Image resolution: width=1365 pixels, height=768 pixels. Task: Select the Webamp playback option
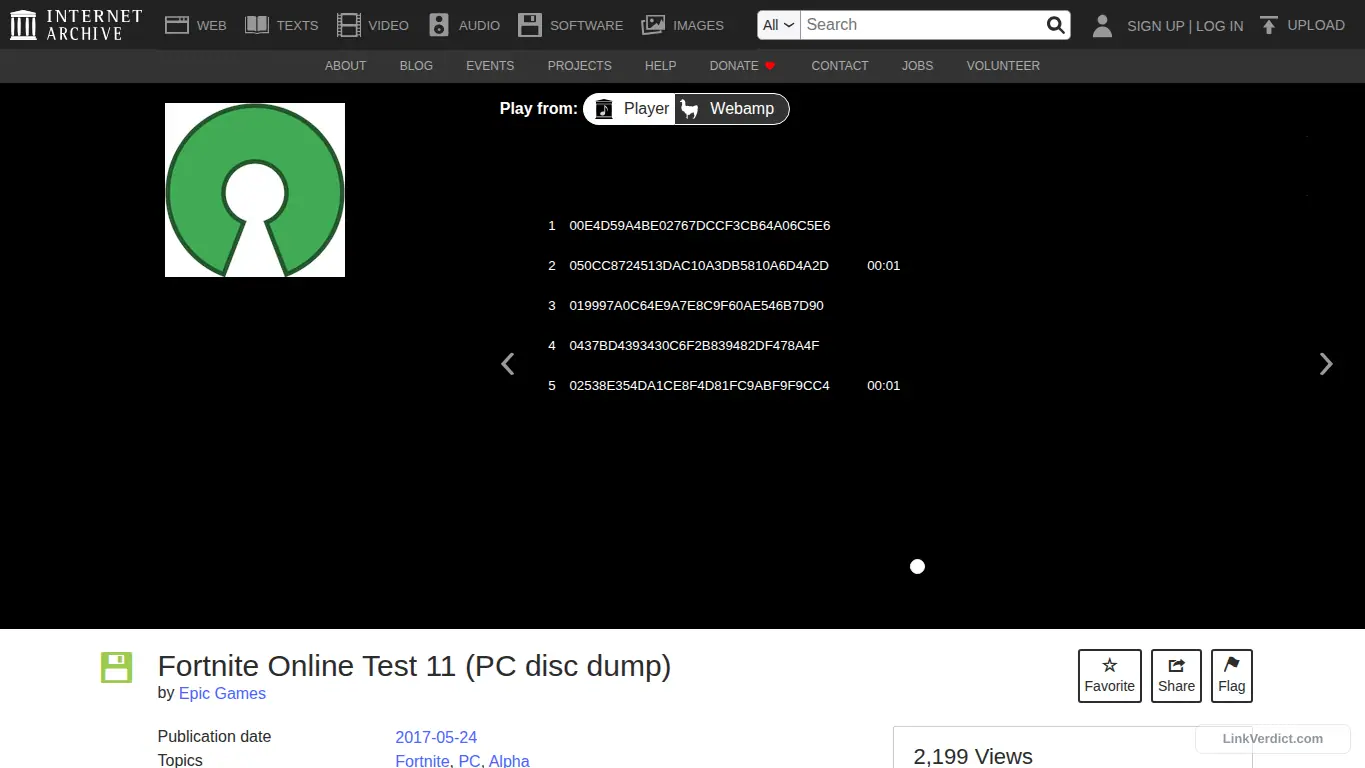click(x=731, y=109)
